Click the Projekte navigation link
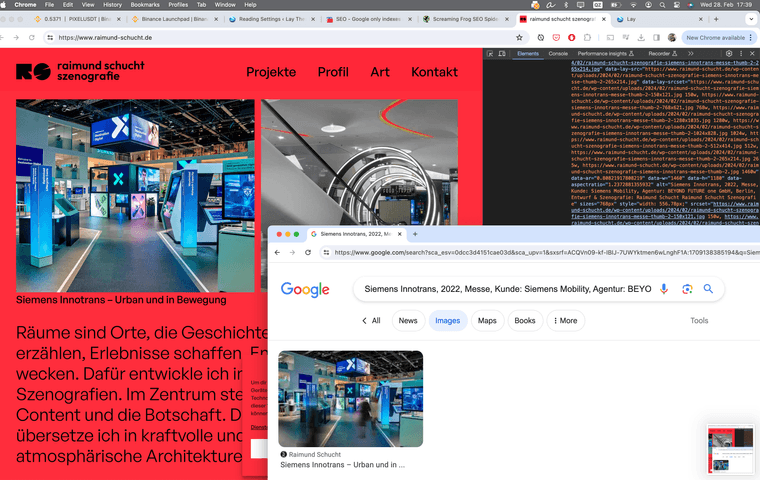 271,72
